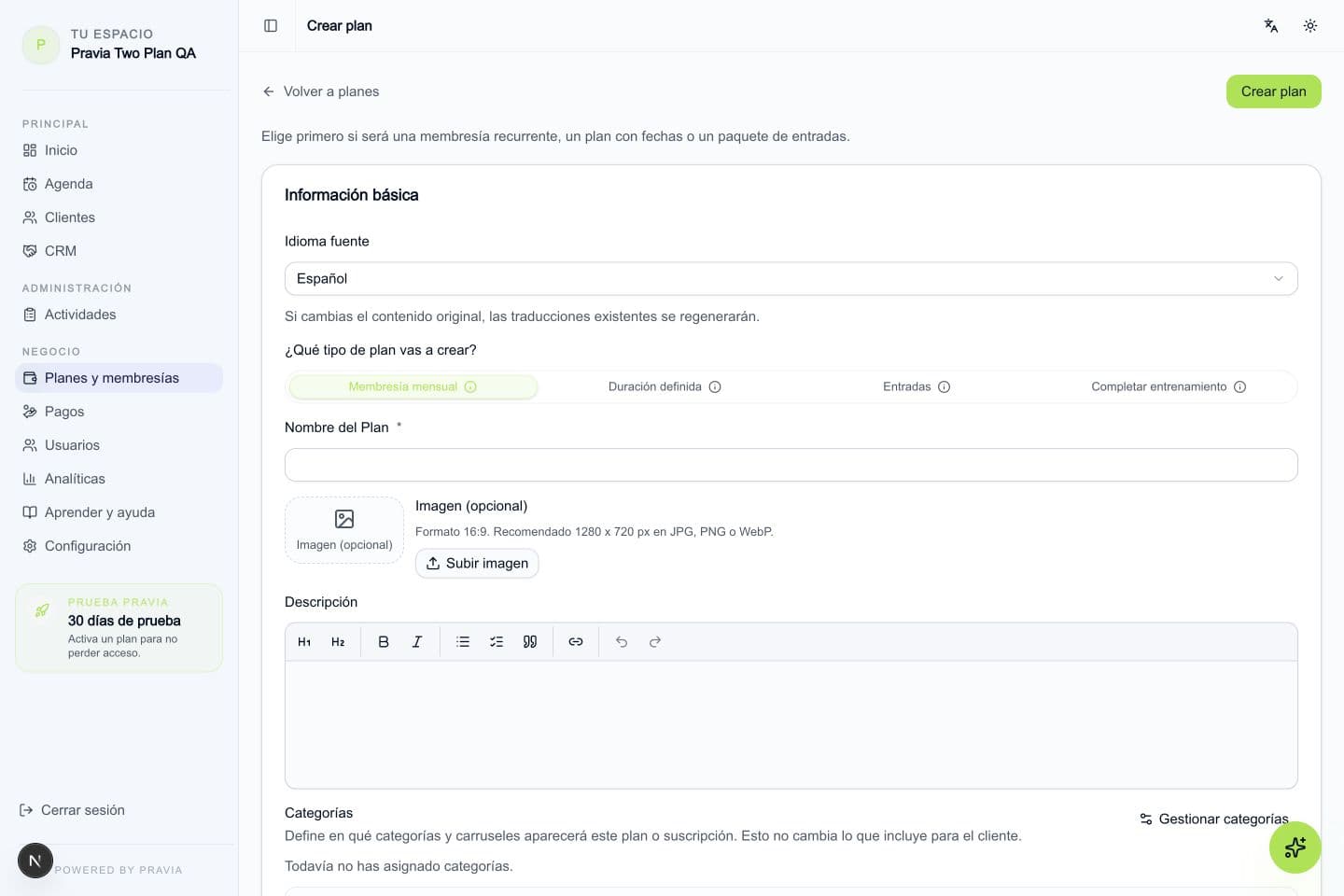Select Duración definida plan type
Image resolution: width=1344 pixels, height=896 pixels.
(x=664, y=386)
